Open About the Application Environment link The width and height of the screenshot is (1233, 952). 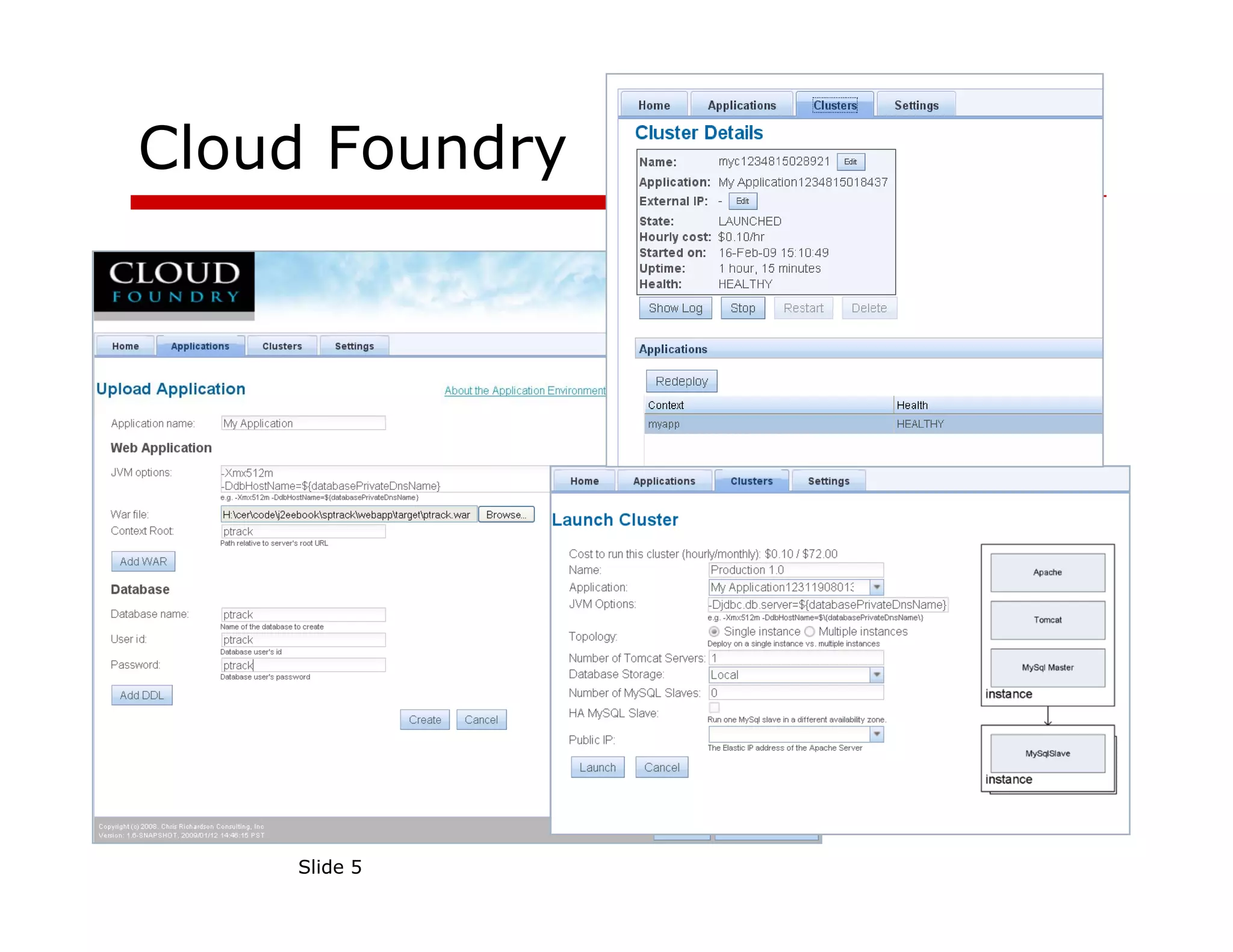pyautogui.click(x=525, y=391)
